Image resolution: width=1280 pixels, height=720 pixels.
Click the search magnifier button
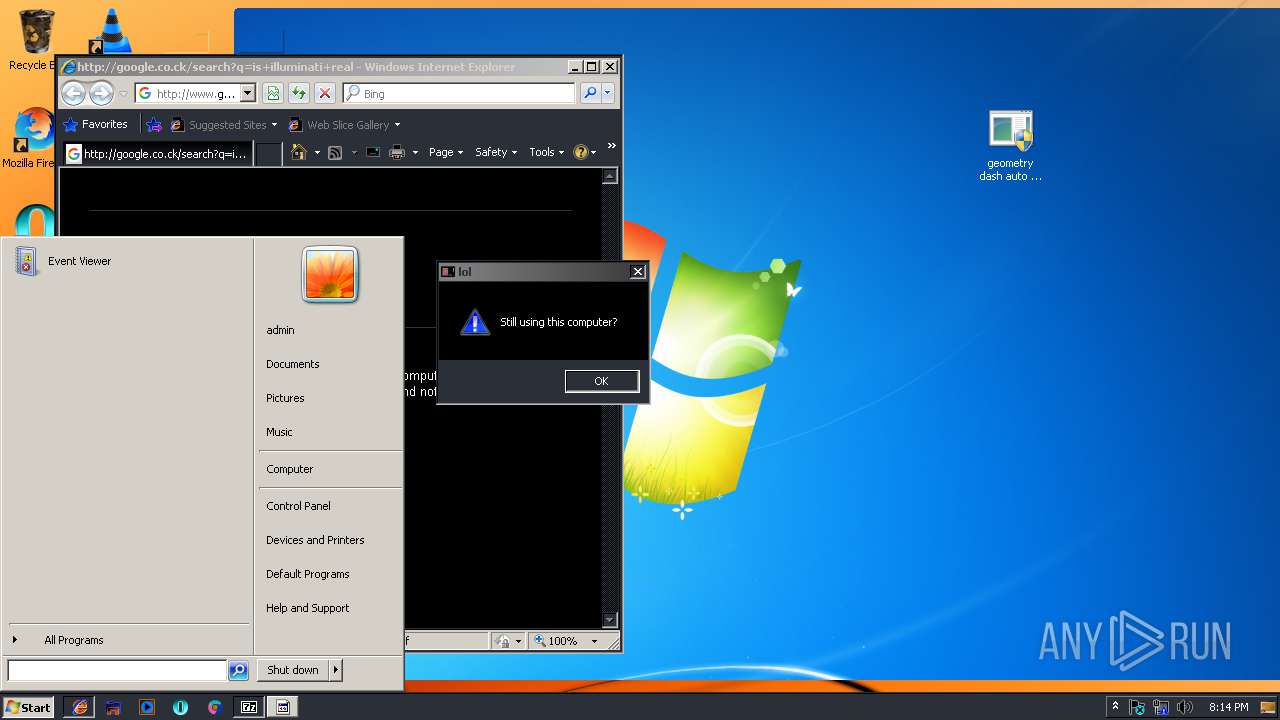[x=590, y=93]
